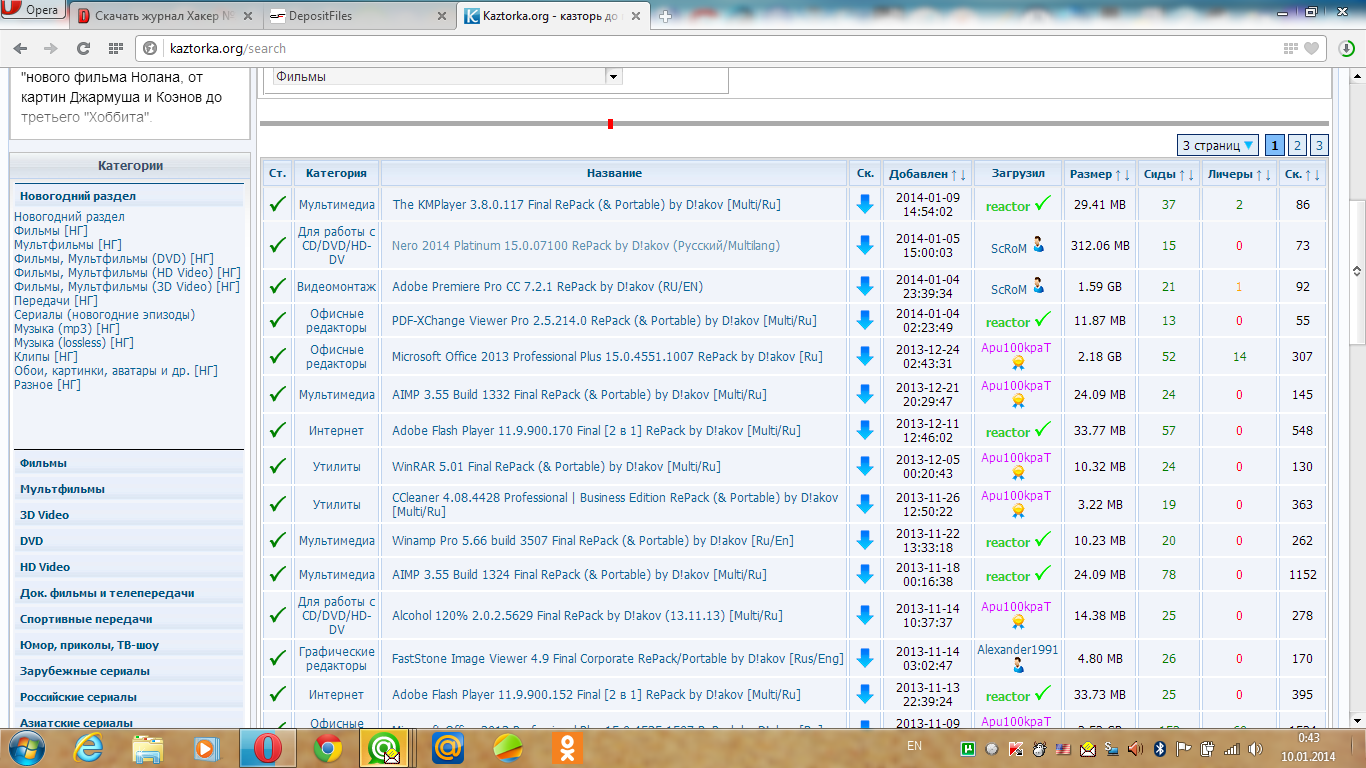The width and height of the screenshot is (1366, 768).
Task: Download The KMPlayer 3.8.0.117 torrent via blue arrow
Action: (865, 204)
